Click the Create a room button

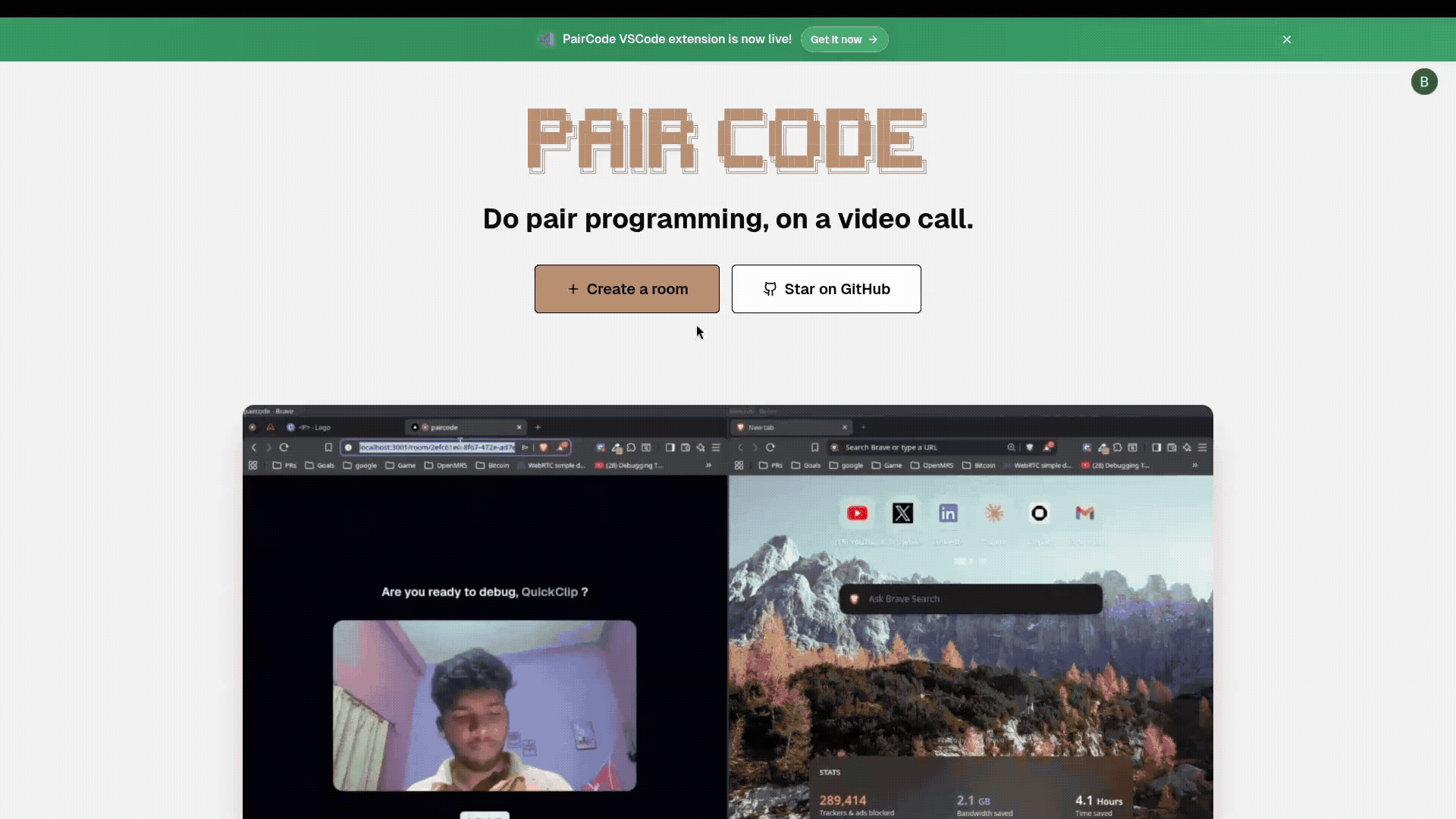pos(627,289)
